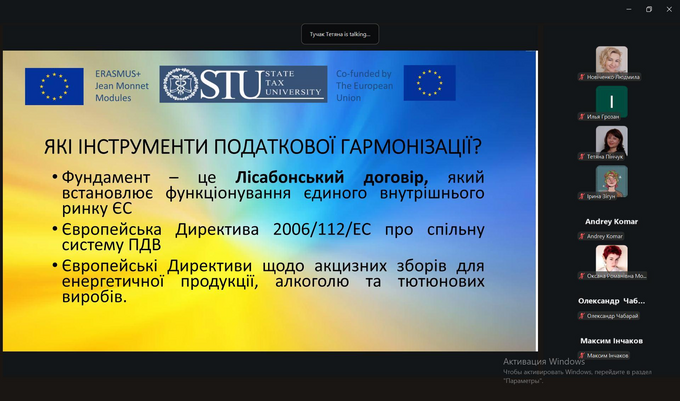Click muted mic icon beside Илья Грозан
This screenshot has height=401, width=680.
[581, 117]
